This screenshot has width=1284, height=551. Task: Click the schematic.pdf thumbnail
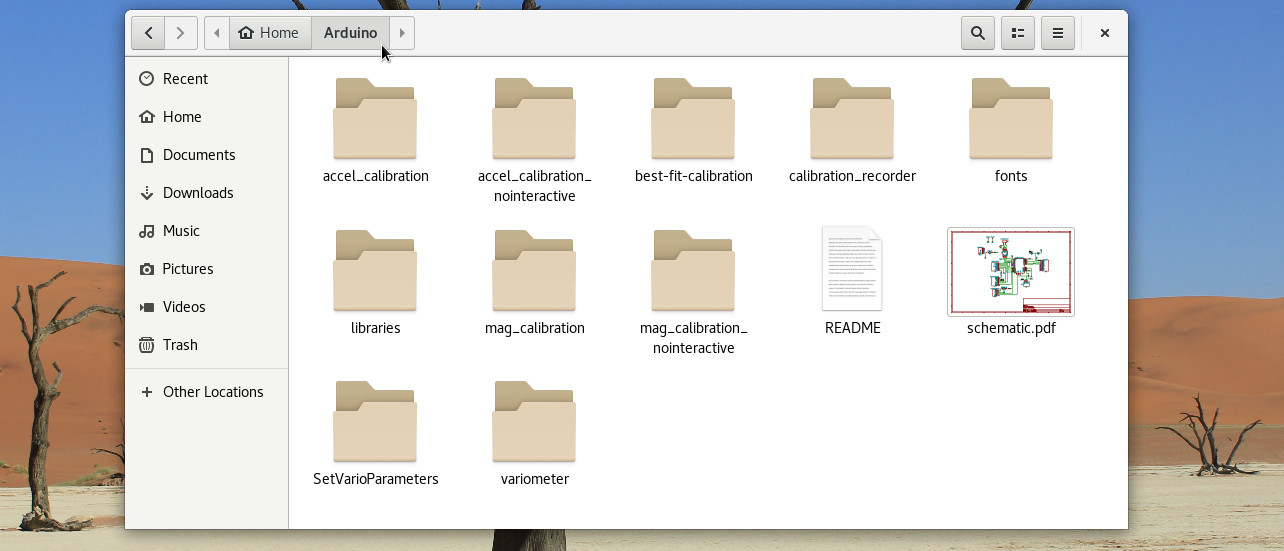(x=1010, y=272)
